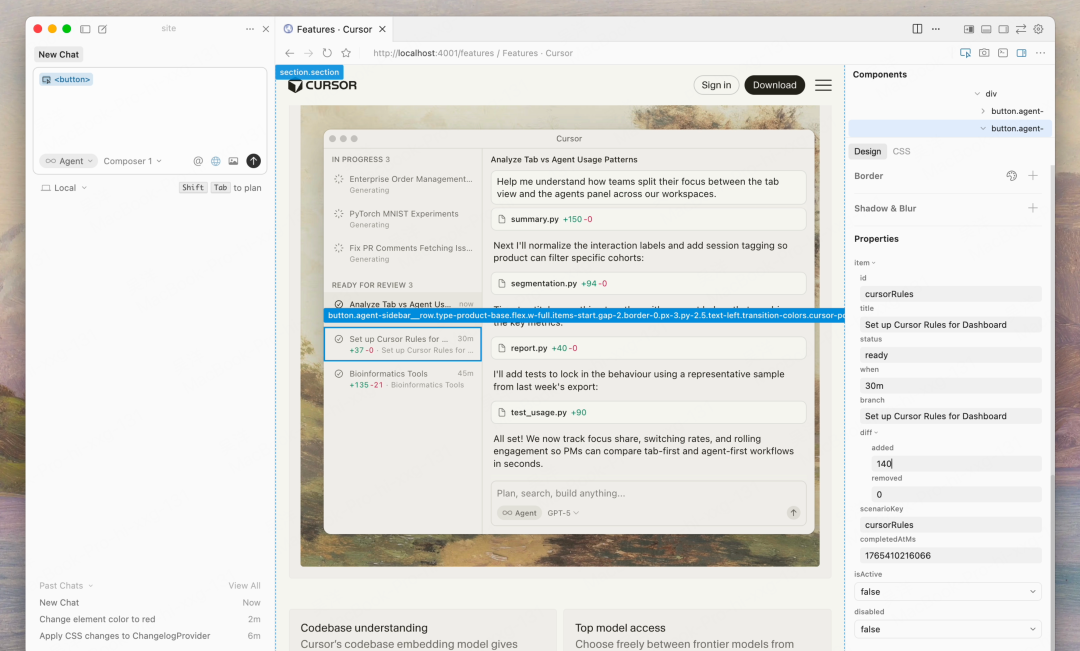Screen dimensions: 1080x651
Task: Click the CURSOR logo on the page
Action: tap(322, 85)
